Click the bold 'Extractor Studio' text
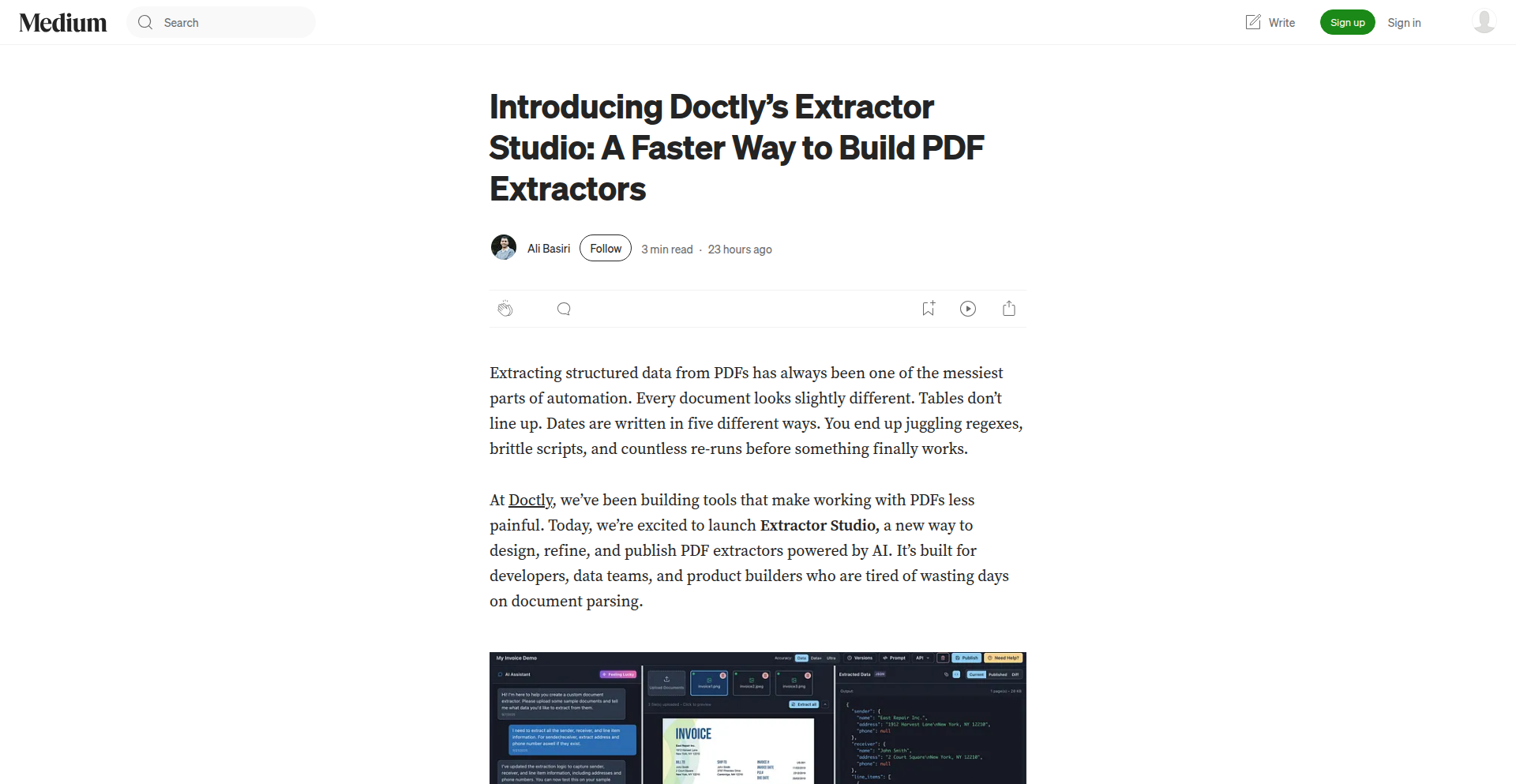This screenshot has height=784, width=1516. tap(818, 526)
